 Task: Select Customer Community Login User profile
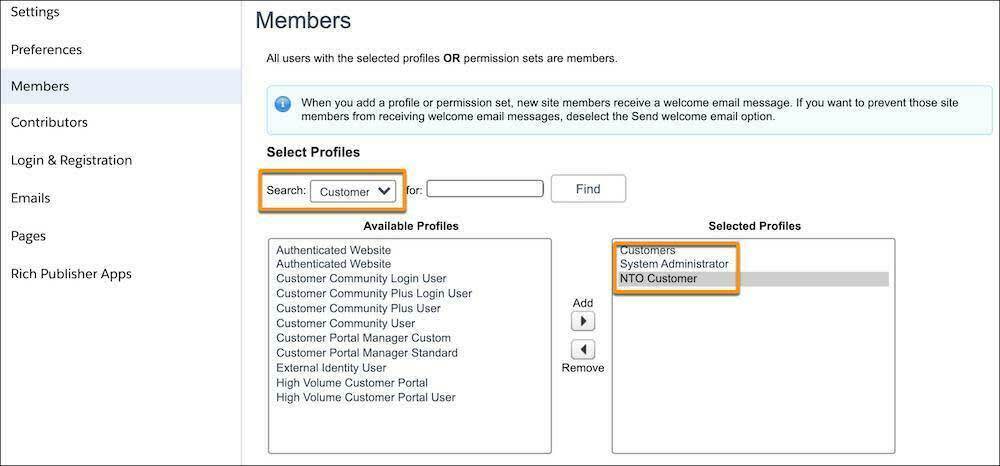361,279
